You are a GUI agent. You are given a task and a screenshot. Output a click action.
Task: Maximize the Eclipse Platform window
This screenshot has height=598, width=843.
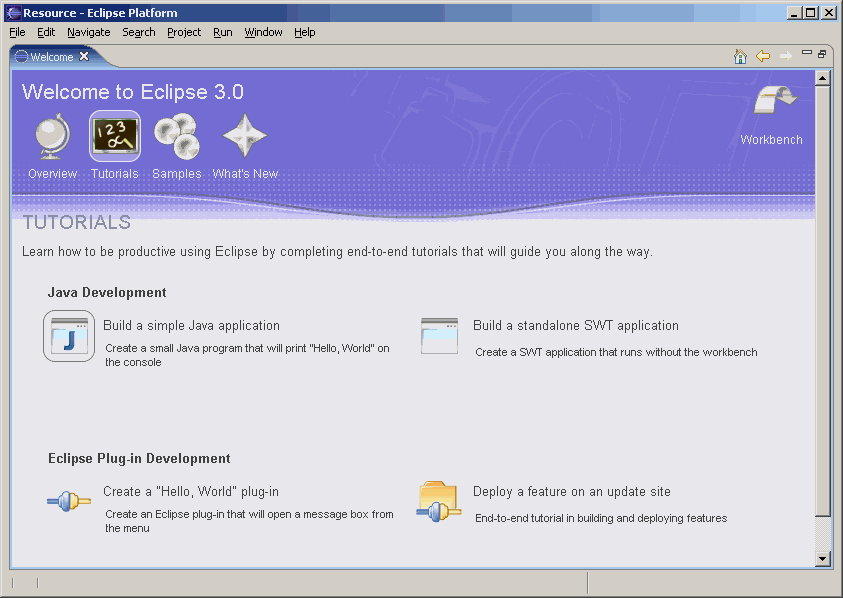tap(811, 13)
